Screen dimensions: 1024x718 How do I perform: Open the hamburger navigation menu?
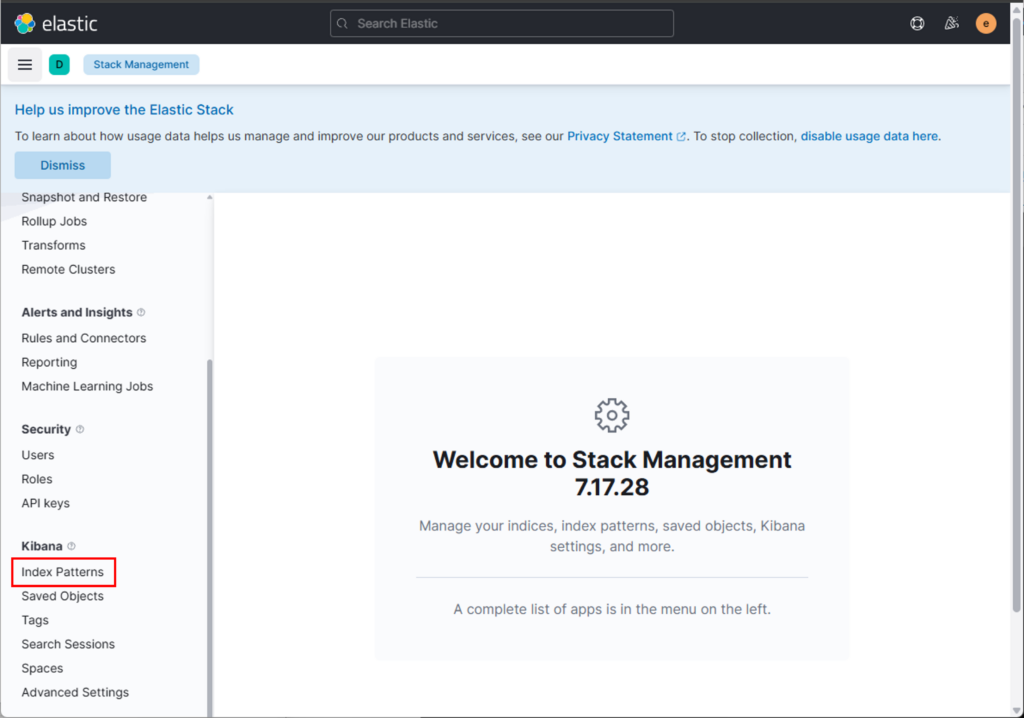pyautogui.click(x=25, y=65)
